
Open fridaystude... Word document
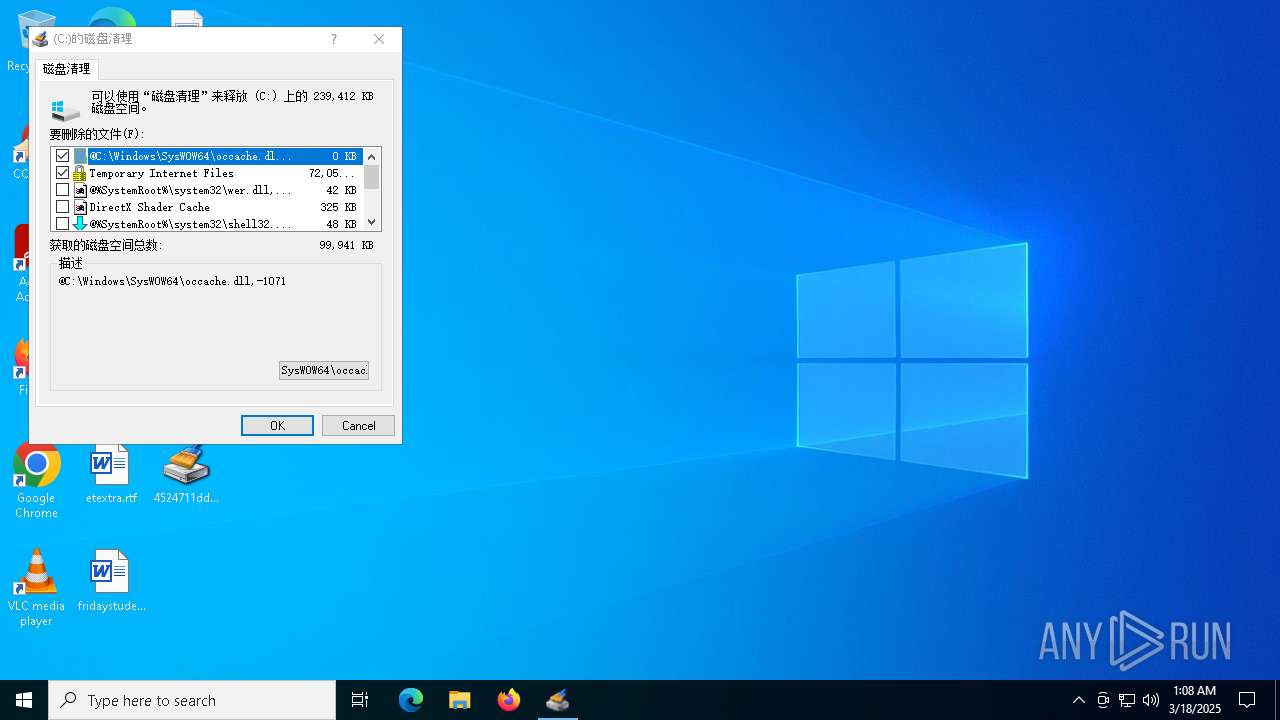coord(111,582)
